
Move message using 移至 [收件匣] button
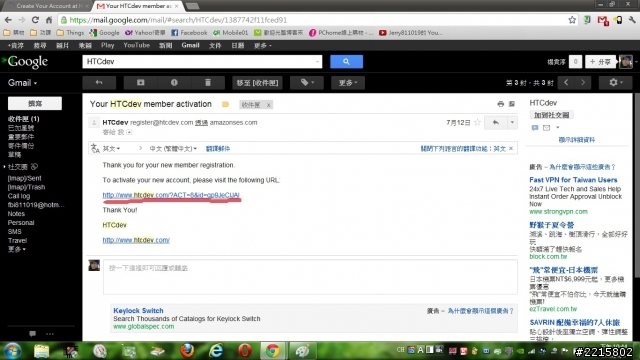[257, 82]
